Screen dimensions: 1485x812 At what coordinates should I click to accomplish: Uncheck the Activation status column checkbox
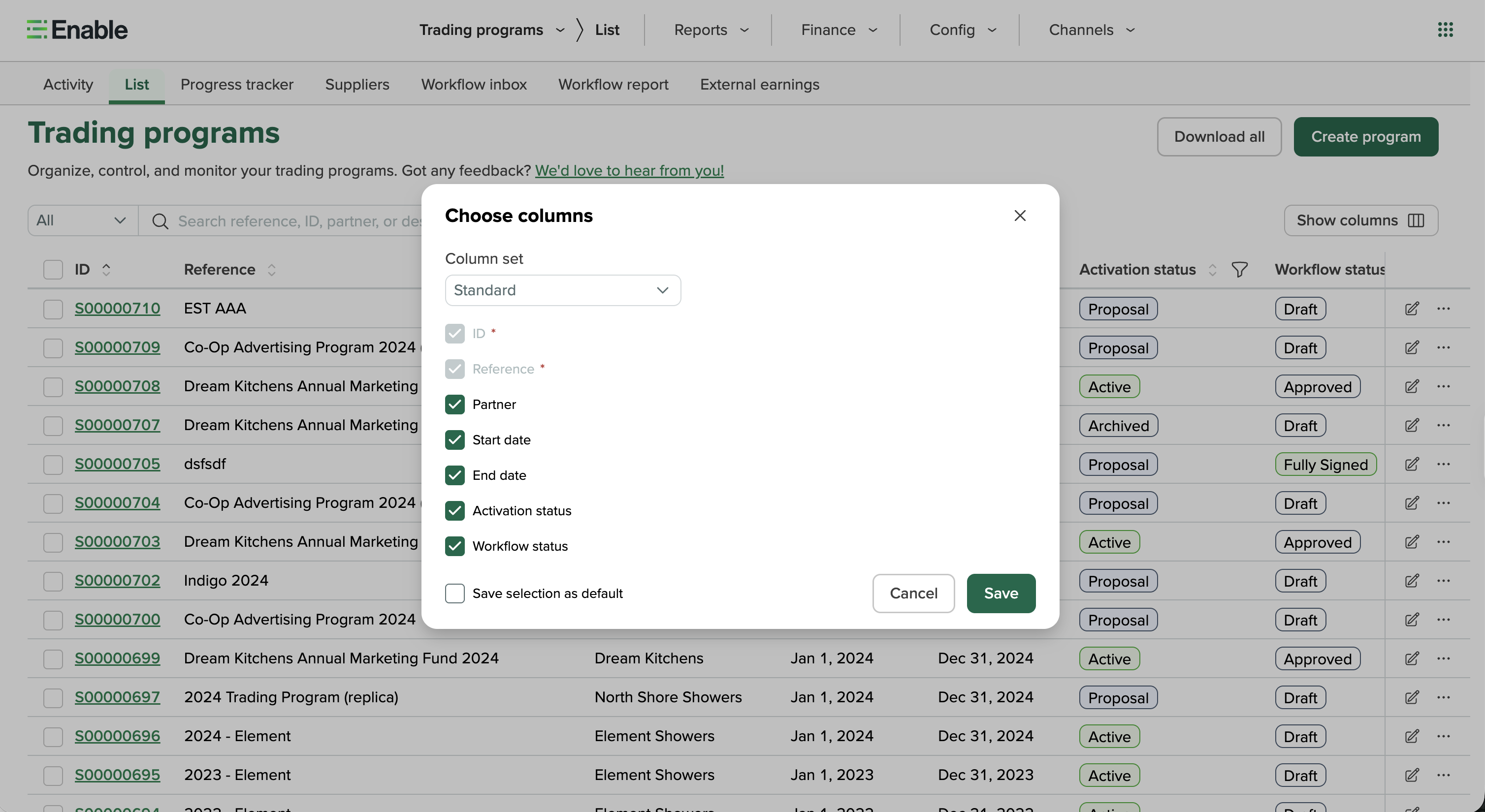click(455, 511)
